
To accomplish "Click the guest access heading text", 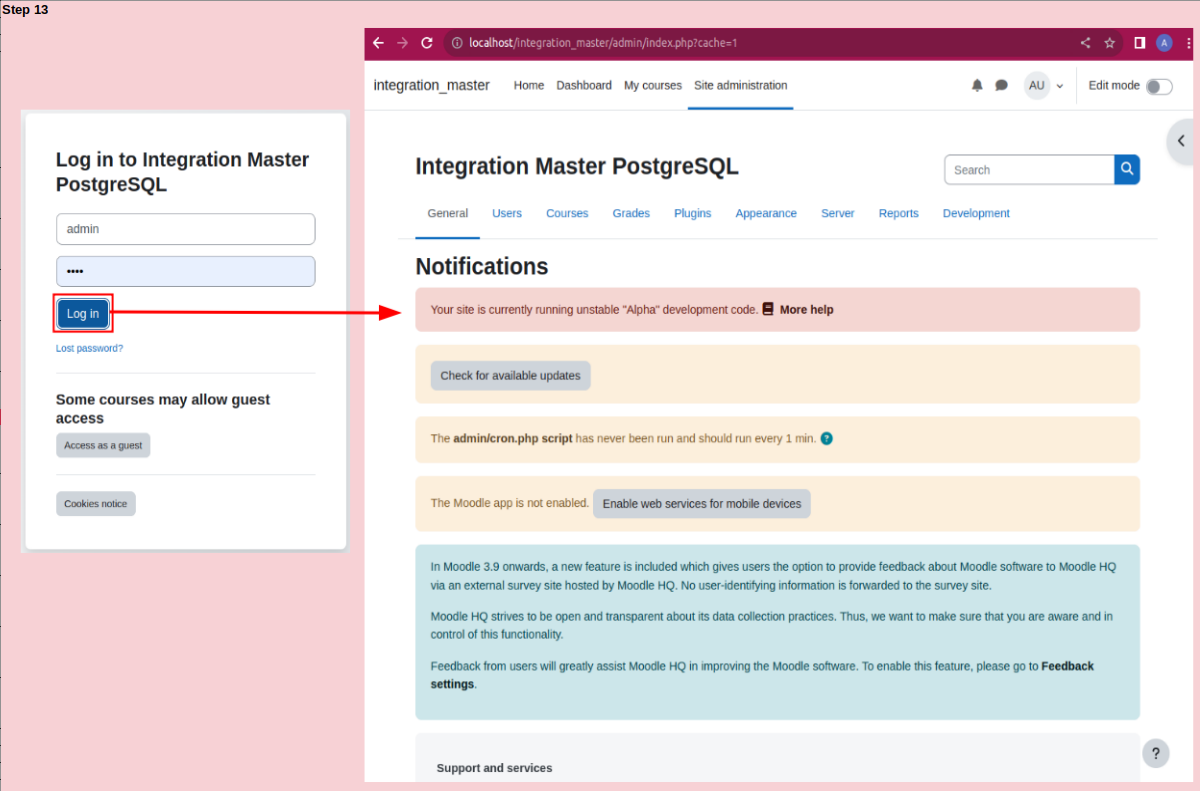I will coord(163,409).
